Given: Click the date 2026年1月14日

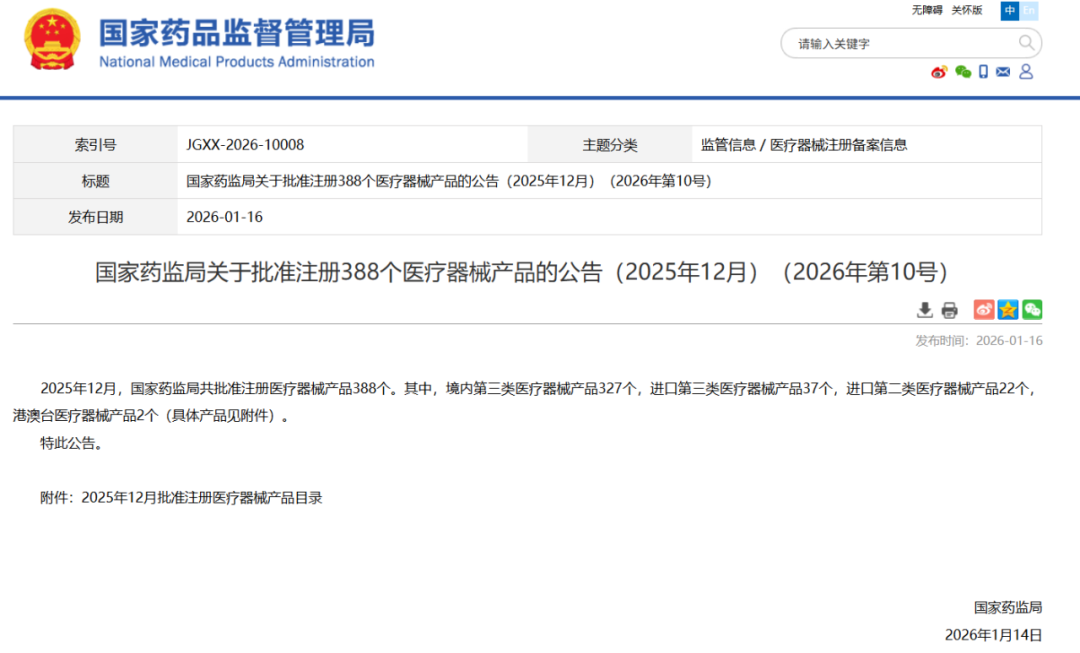Looking at the screenshot, I should (993, 634).
